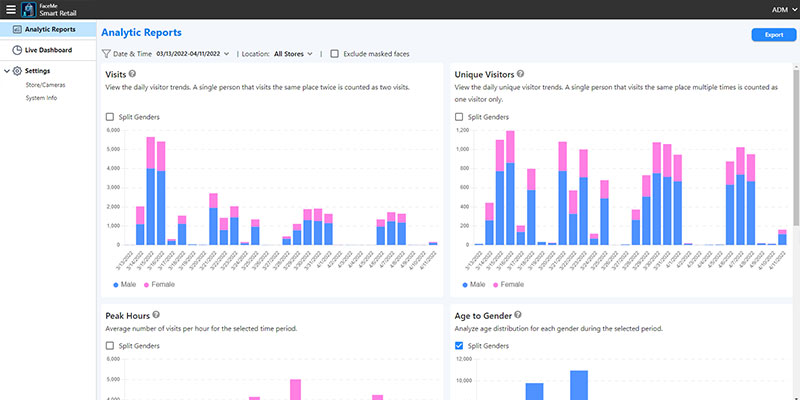
Task: Click the FaceMe Smart Retail logo
Action: pos(30,10)
